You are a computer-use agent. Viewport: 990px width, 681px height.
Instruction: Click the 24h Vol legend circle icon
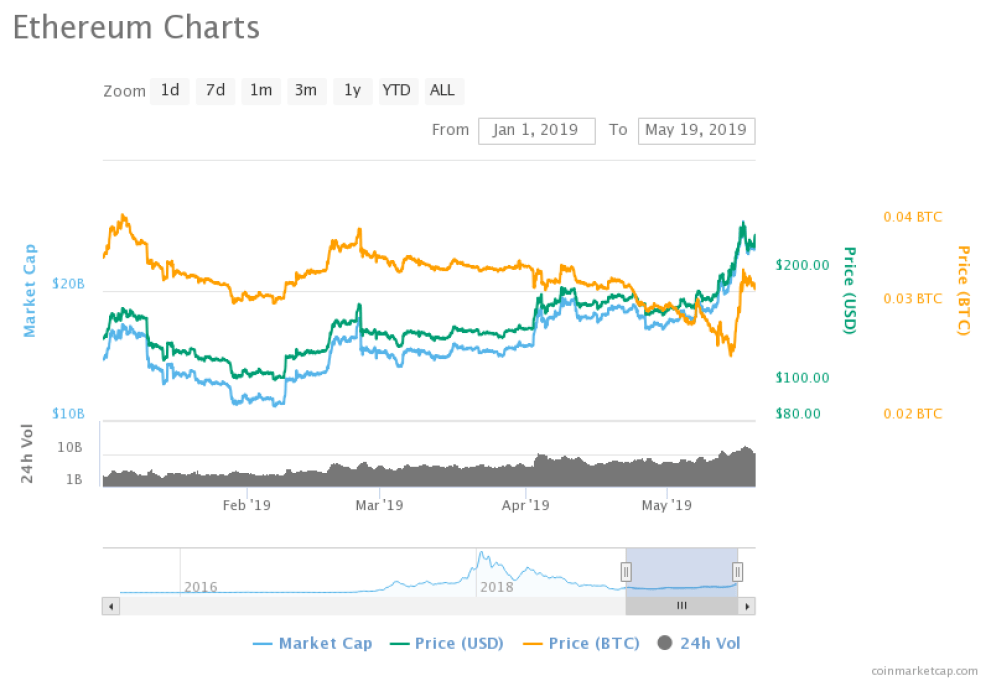[665, 643]
